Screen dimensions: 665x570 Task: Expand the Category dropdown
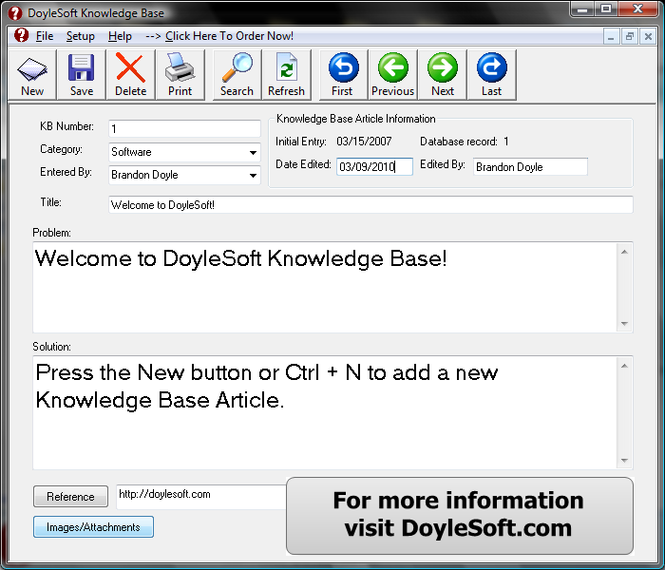[x=253, y=152]
